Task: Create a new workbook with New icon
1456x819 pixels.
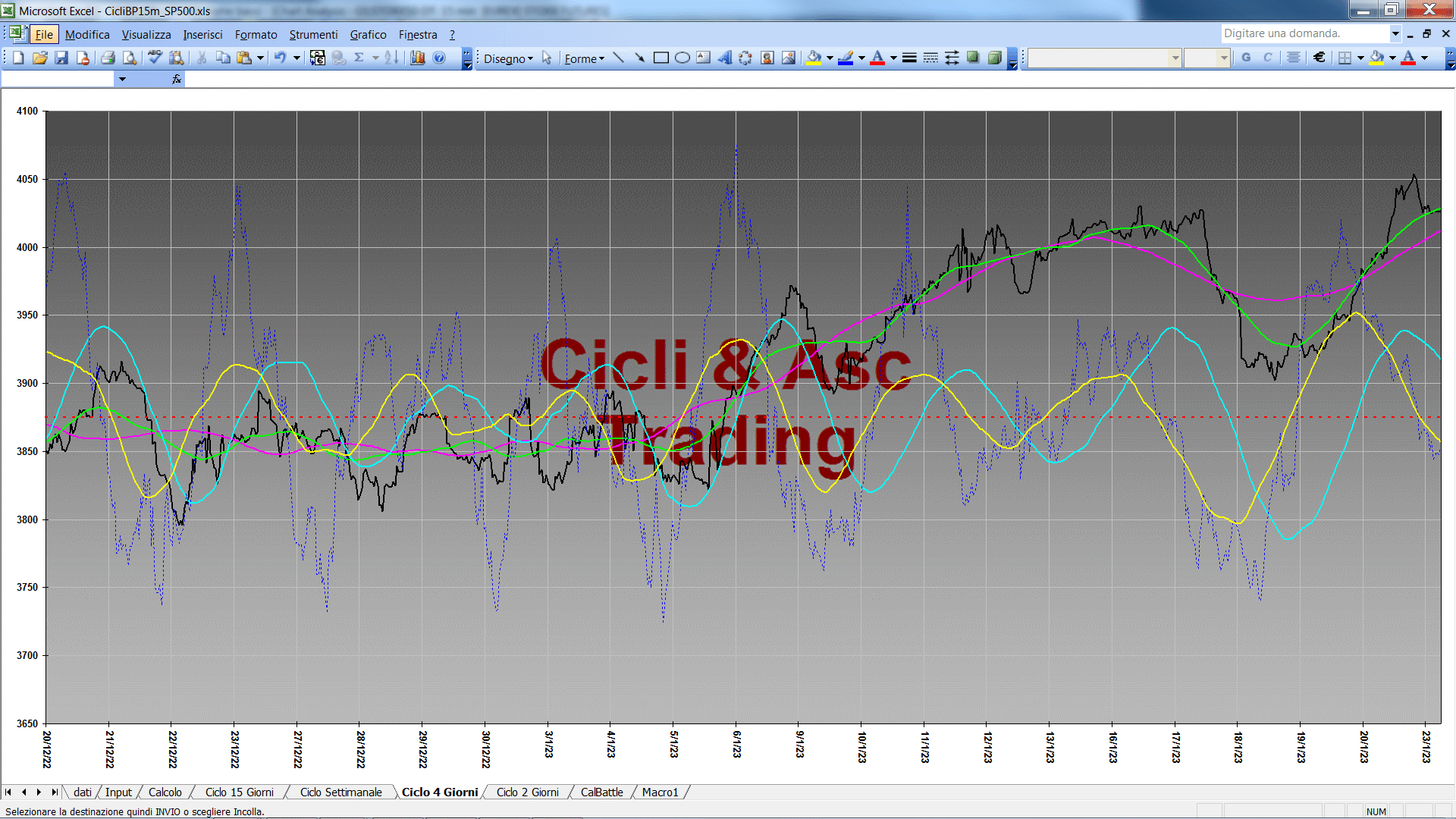Action: tap(18, 58)
